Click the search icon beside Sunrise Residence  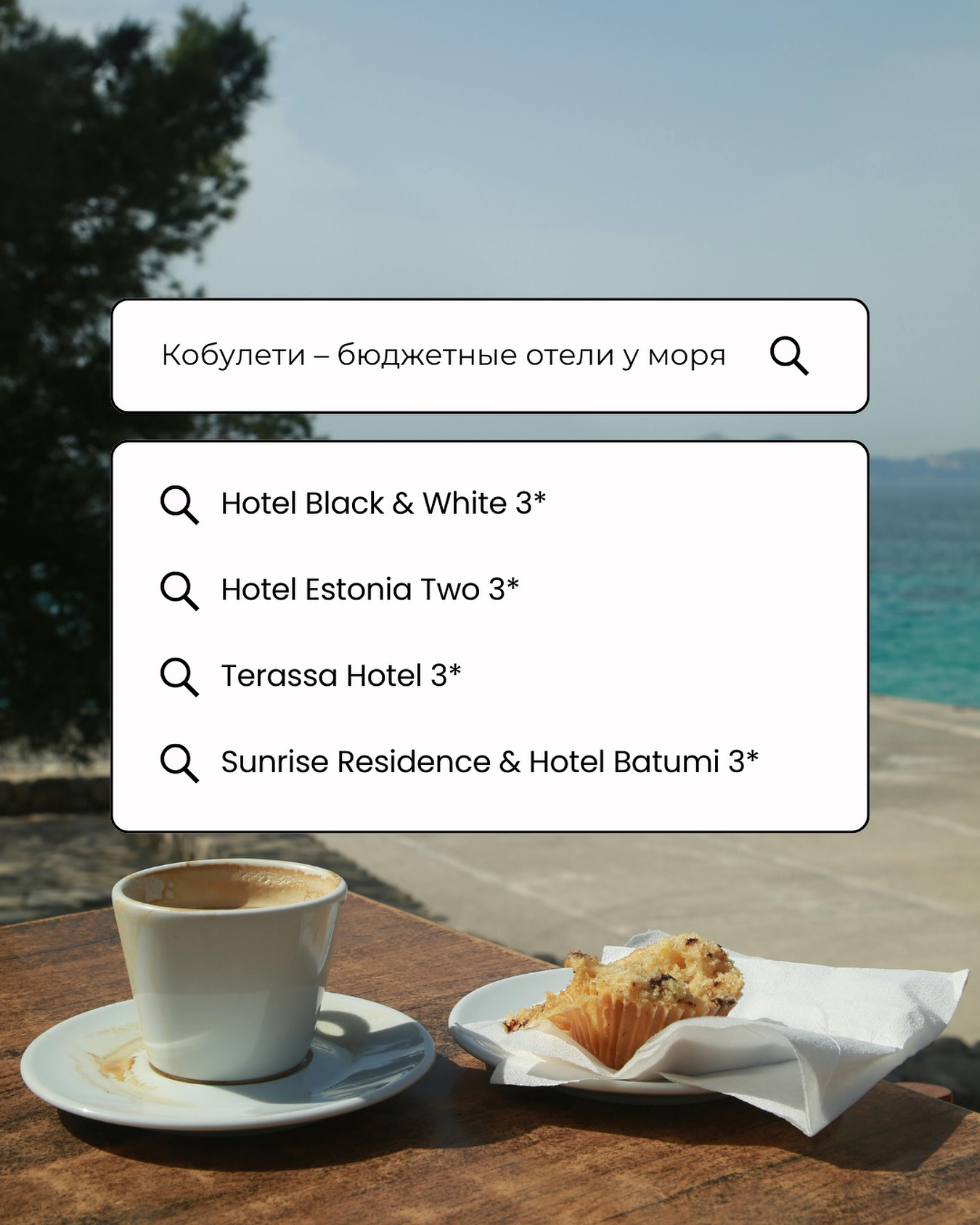[x=179, y=763]
